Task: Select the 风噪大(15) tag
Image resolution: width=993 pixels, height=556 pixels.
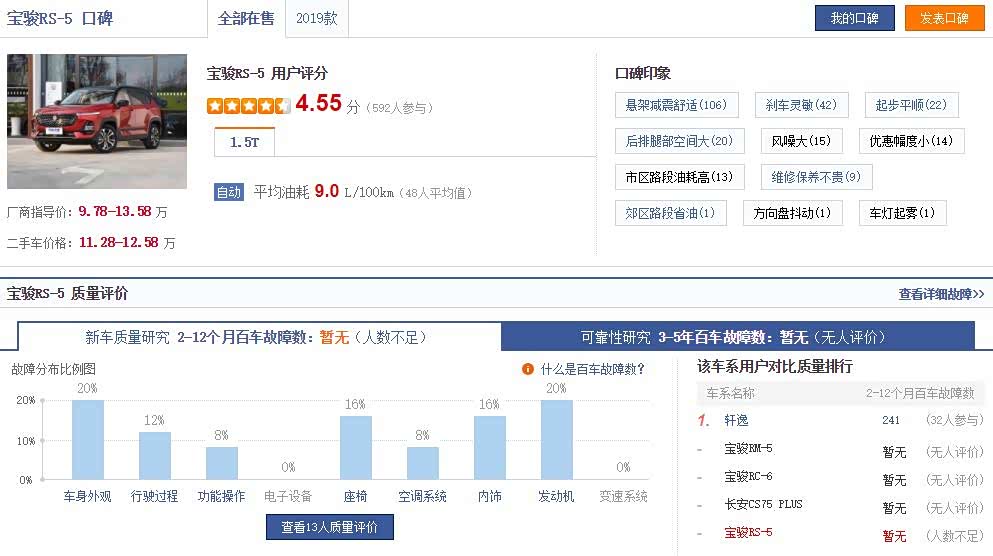Action: click(x=801, y=141)
